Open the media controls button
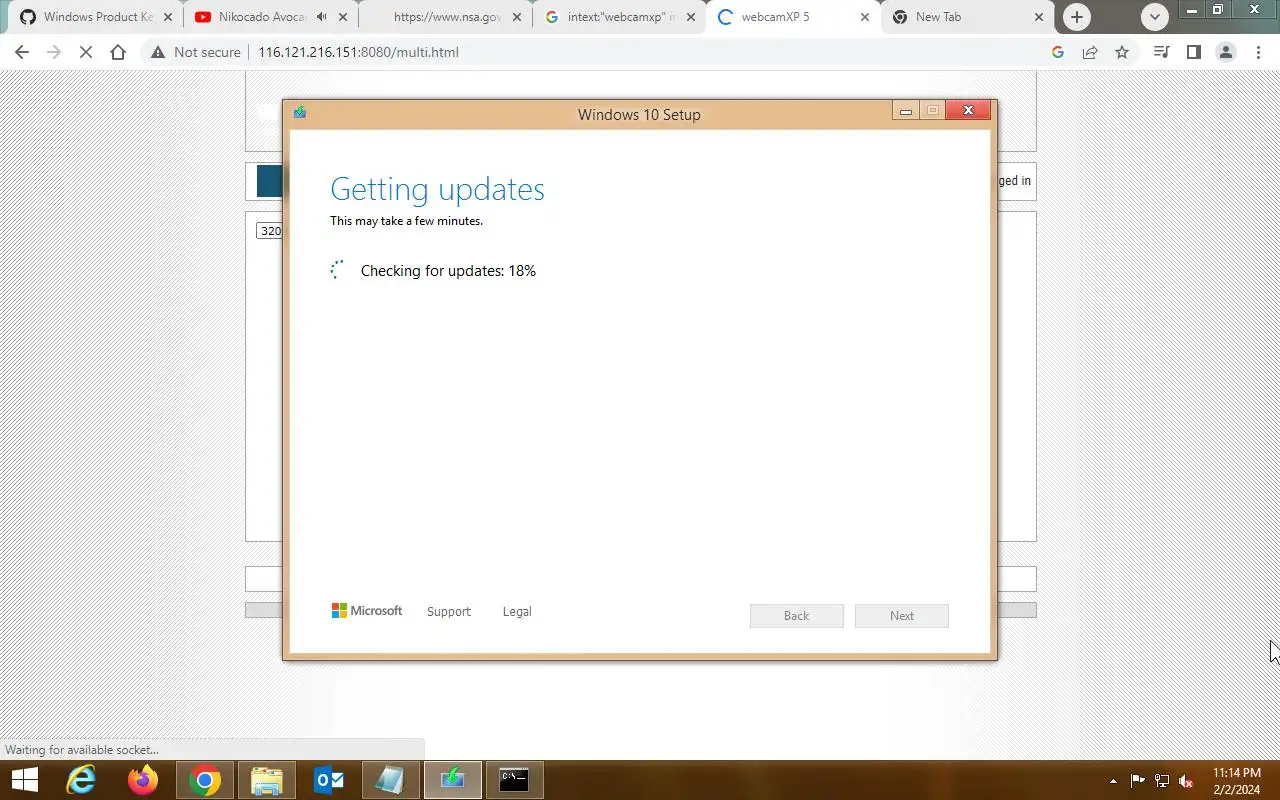This screenshot has width=1280, height=800. [x=1162, y=52]
